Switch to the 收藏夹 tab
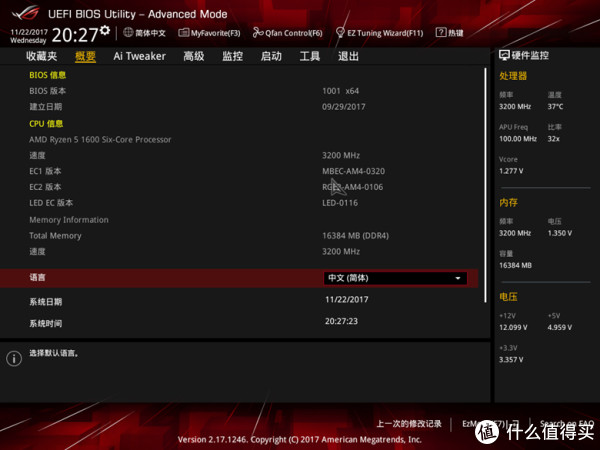This screenshot has width=600, height=450. click(42, 56)
